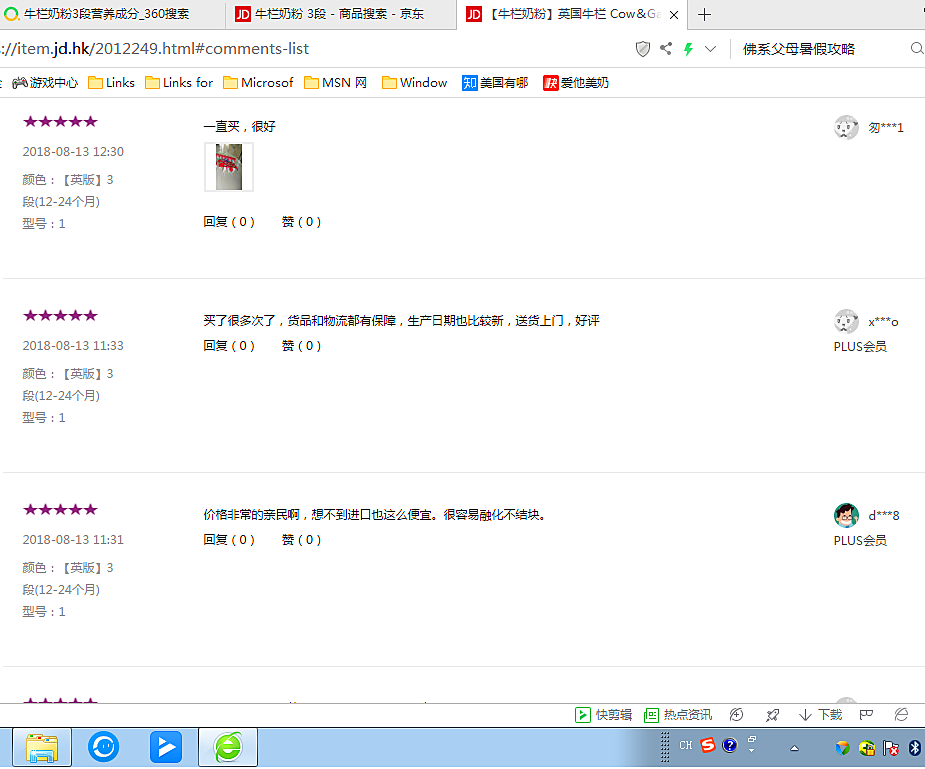View the review photo thumbnail
Screen dimensions: 925x769
coord(229,167)
